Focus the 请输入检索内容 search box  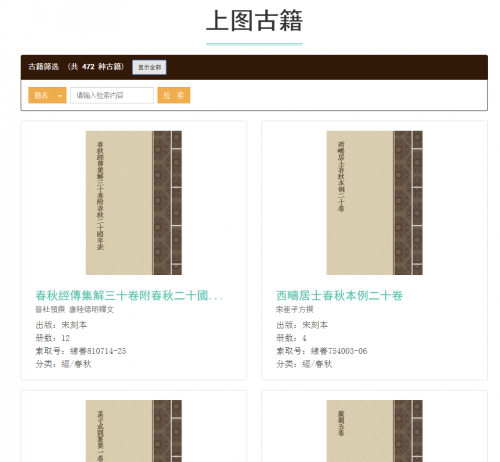pos(112,95)
